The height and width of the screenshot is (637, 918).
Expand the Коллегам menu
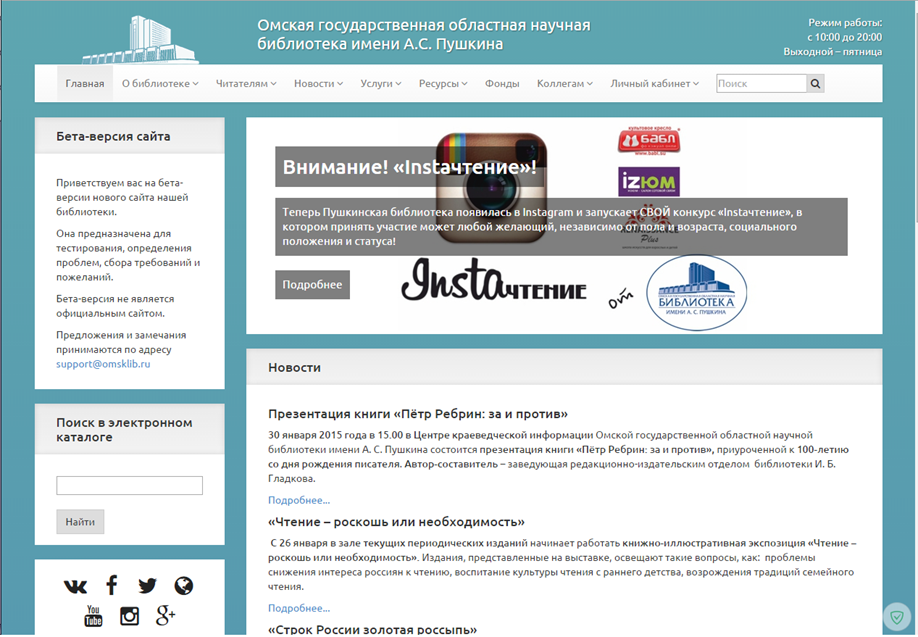(x=564, y=84)
